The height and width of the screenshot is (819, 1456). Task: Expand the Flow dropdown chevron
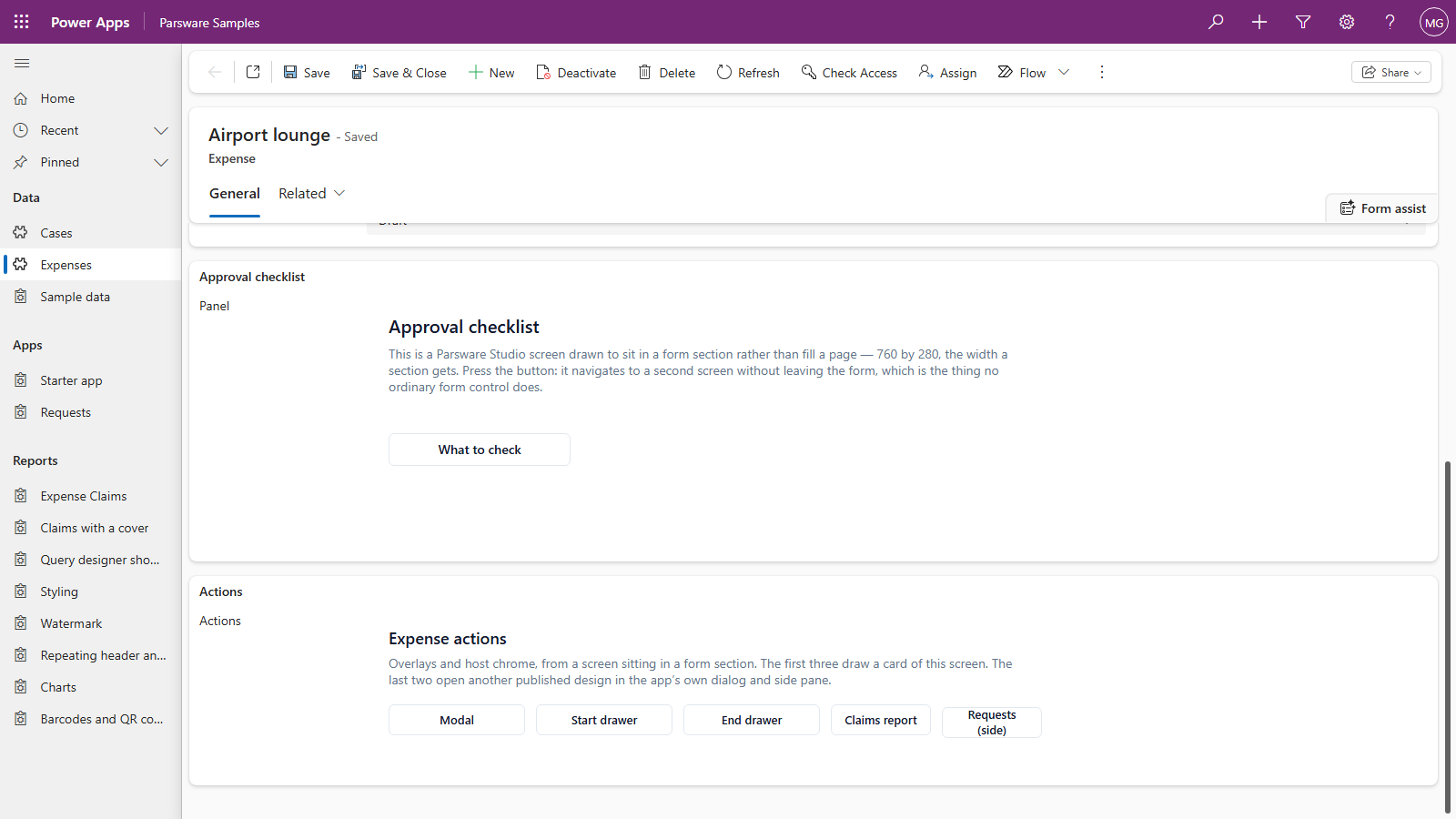point(1064,72)
